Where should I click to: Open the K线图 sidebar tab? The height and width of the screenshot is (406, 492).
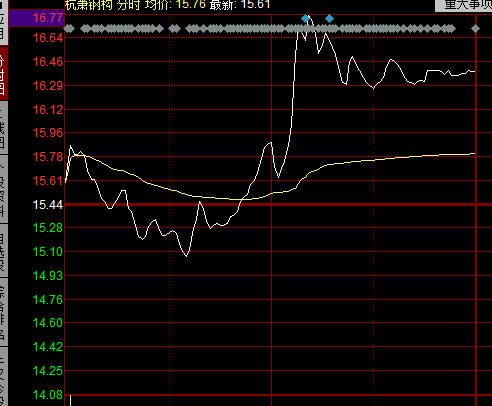tap(4, 128)
